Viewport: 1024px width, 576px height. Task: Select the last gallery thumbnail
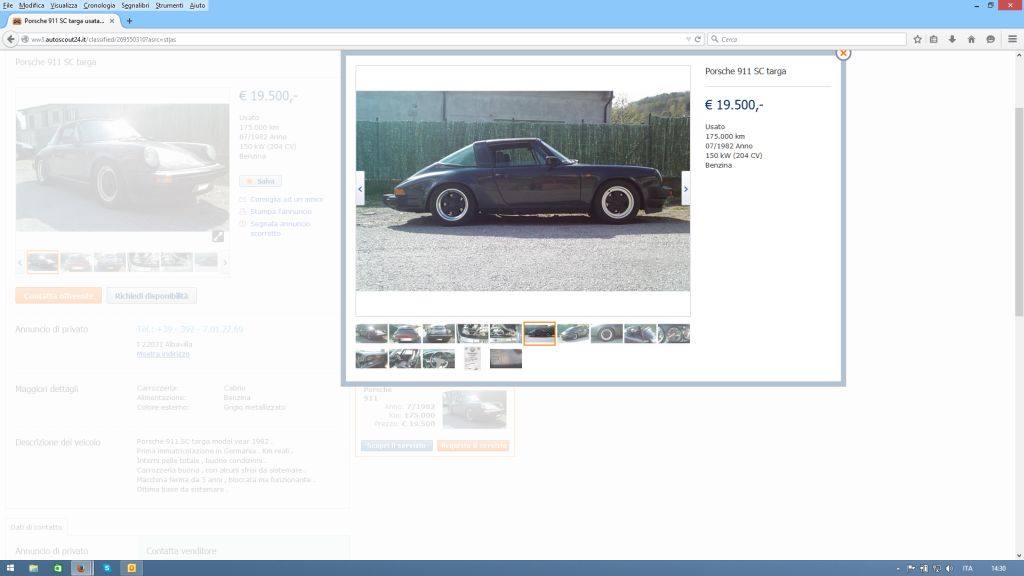(506, 359)
